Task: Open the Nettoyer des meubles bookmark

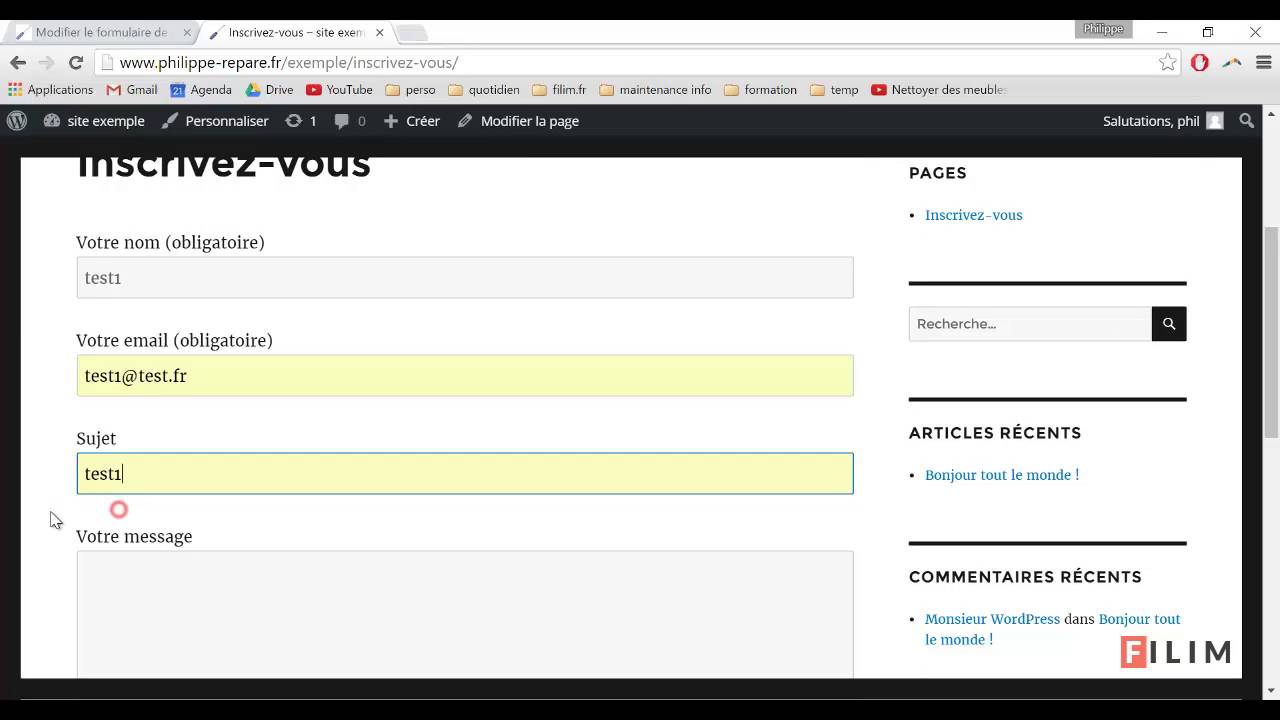Action: 939,90
